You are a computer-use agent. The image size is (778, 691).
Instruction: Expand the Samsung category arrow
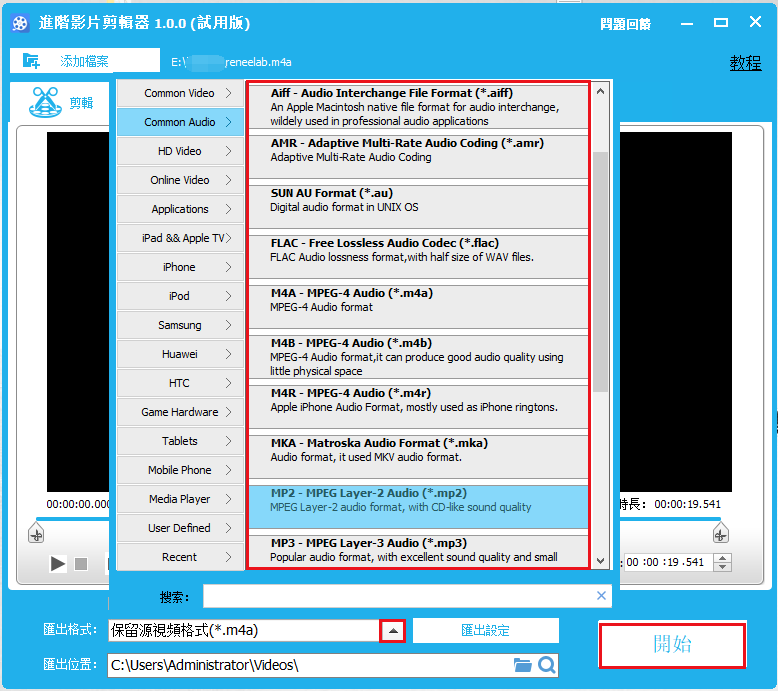point(228,325)
